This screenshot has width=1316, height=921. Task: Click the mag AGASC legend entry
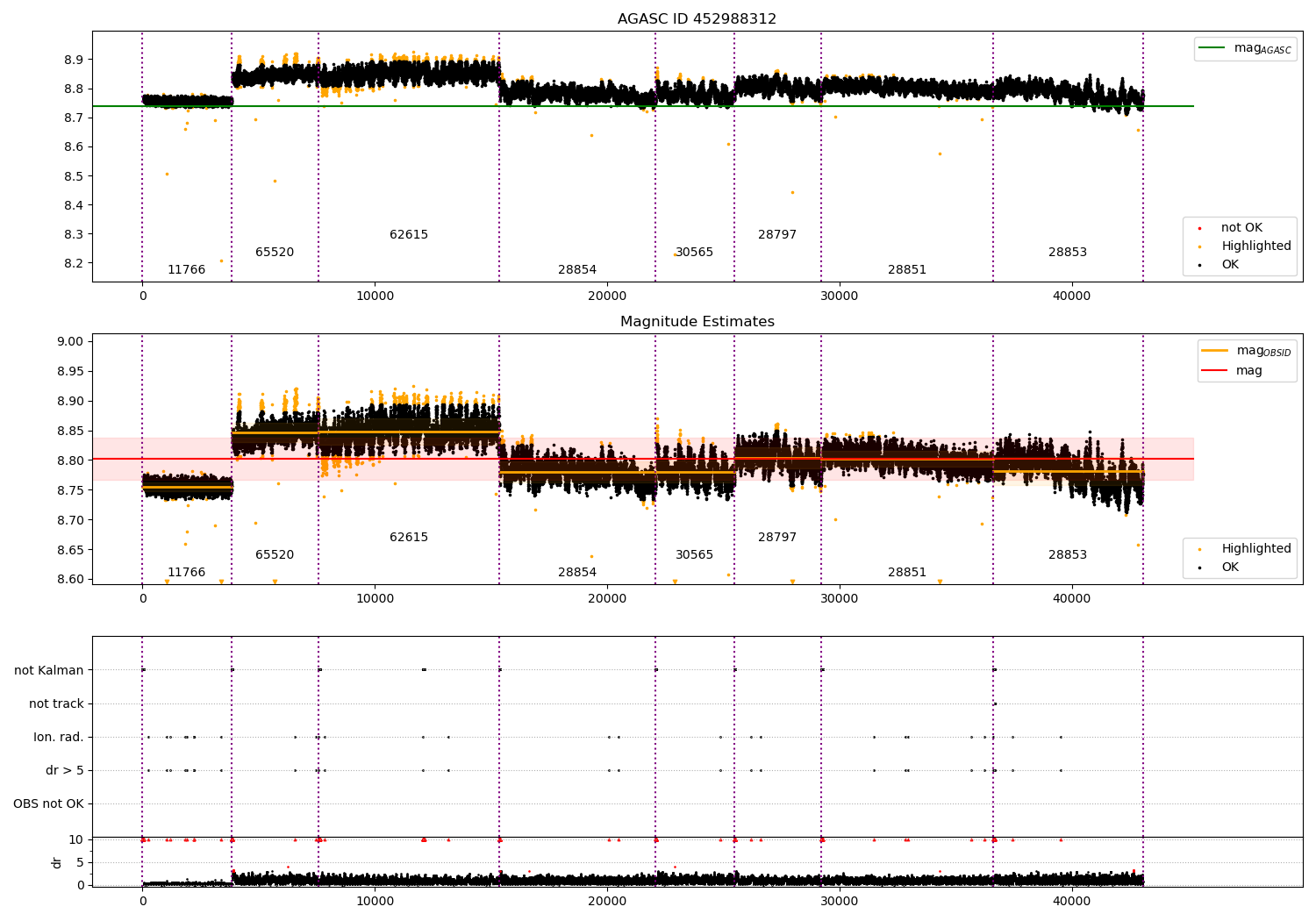pyautogui.click(x=1246, y=49)
